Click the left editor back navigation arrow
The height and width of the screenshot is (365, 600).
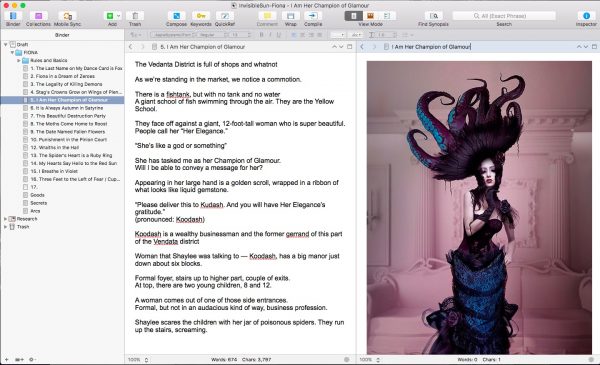coord(130,47)
